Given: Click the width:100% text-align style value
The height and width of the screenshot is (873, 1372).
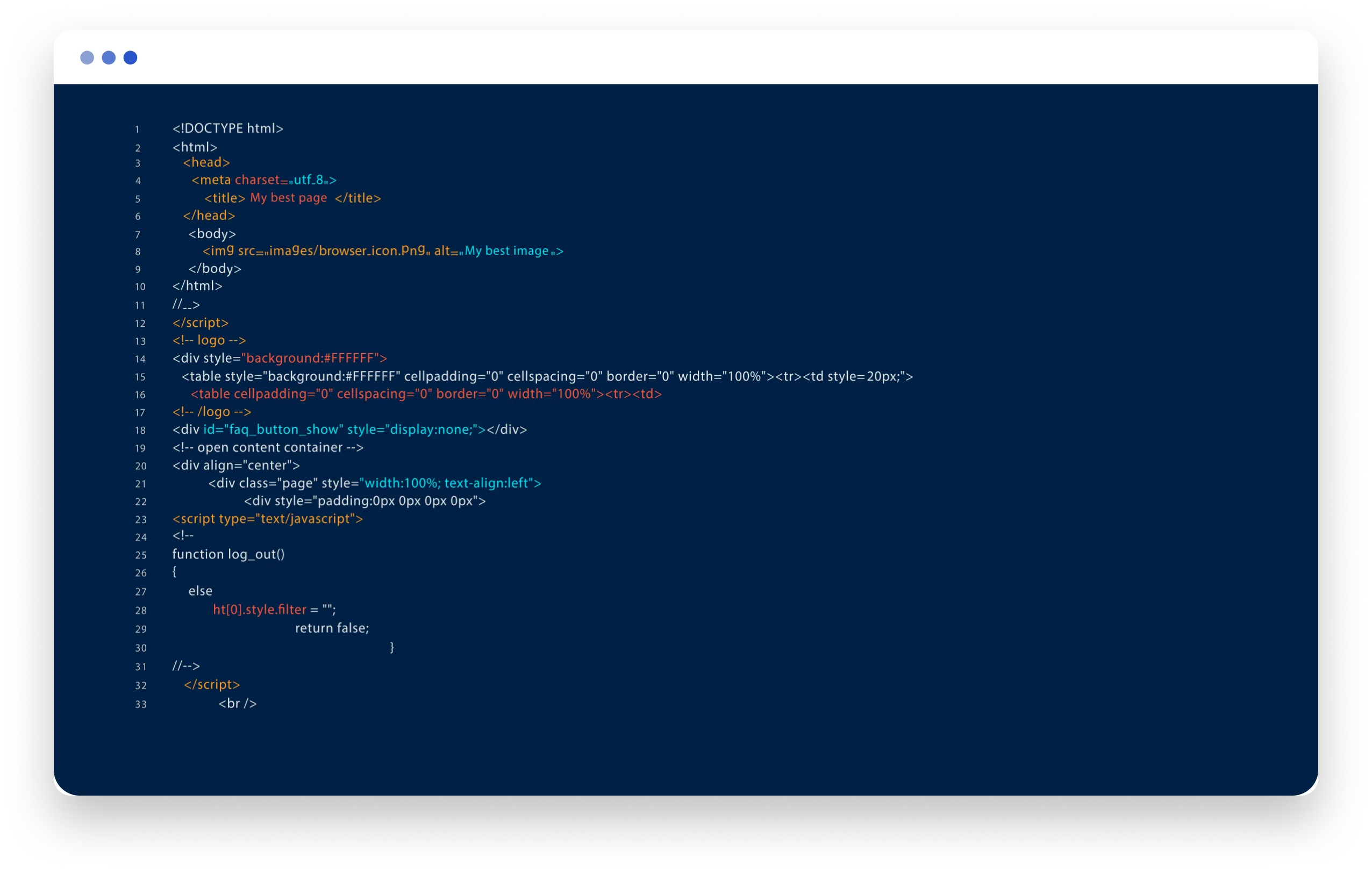Looking at the screenshot, I should [x=449, y=483].
